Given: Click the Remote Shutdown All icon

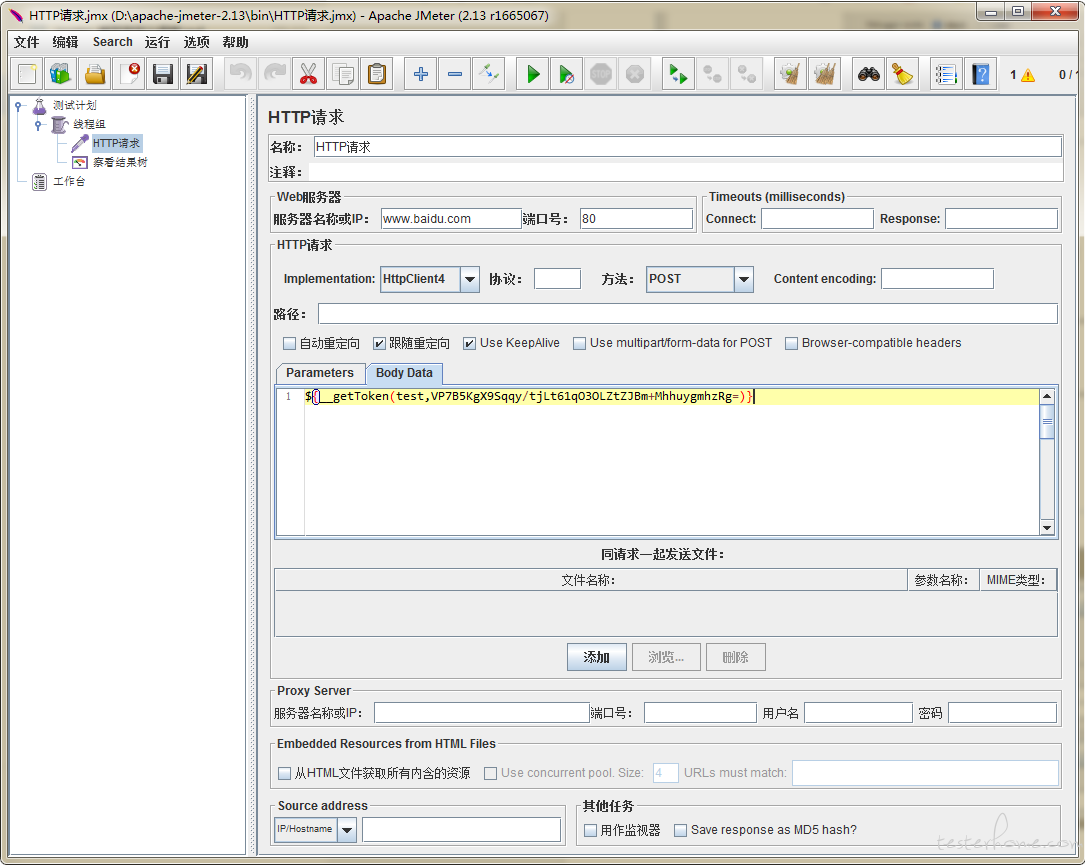Looking at the screenshot, I should click(x=746, y=74).
